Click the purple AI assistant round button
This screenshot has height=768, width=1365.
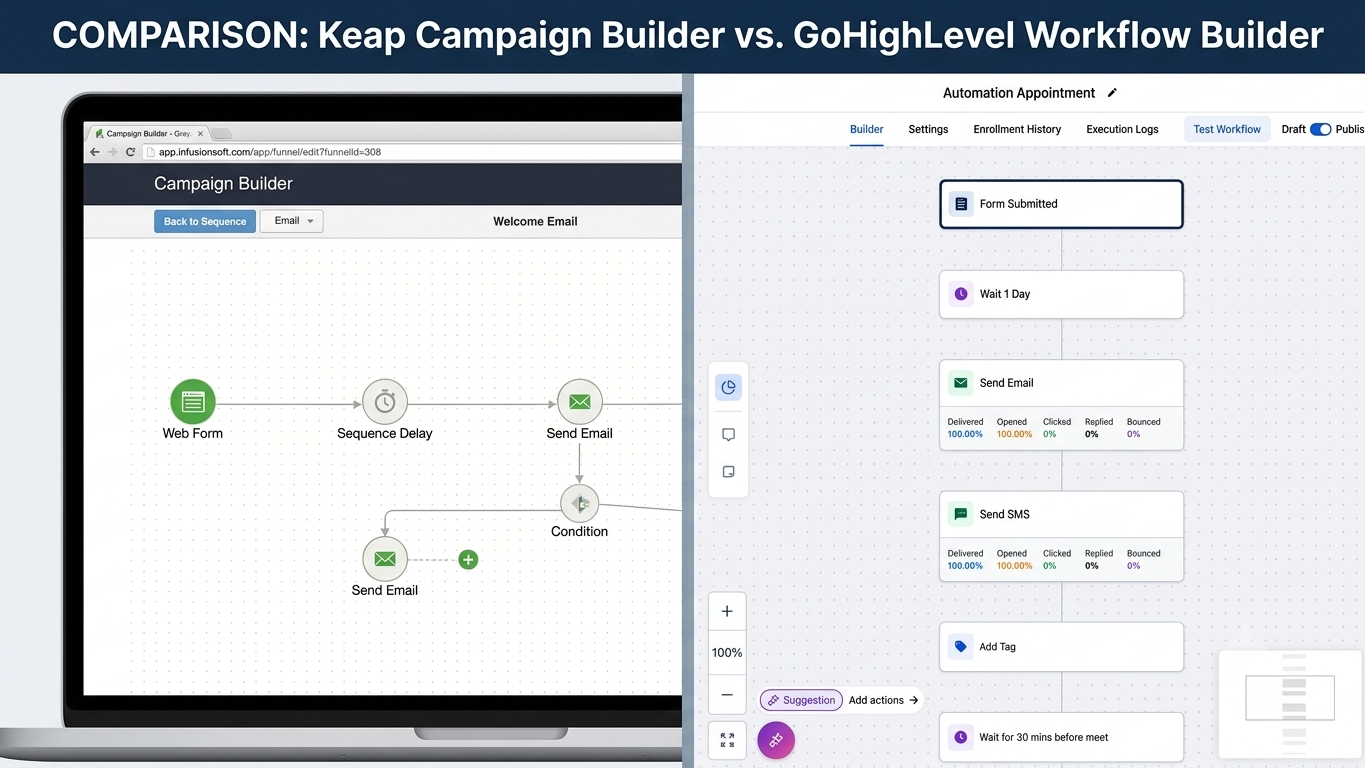click(x=776, y=741)
